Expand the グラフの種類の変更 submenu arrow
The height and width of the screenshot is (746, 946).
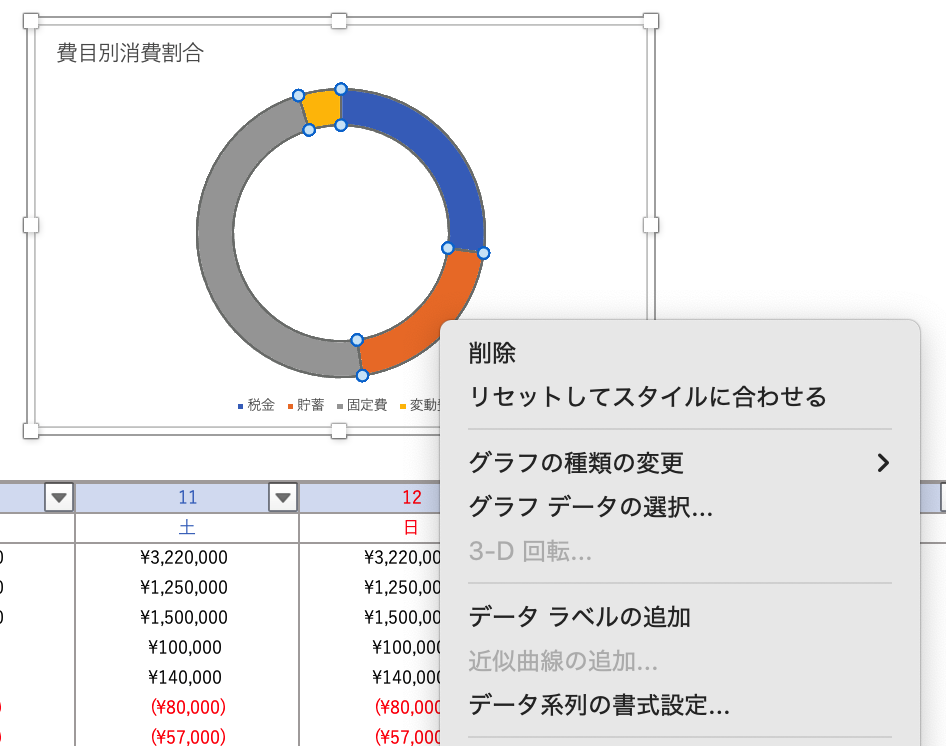(x=882, y=463)
